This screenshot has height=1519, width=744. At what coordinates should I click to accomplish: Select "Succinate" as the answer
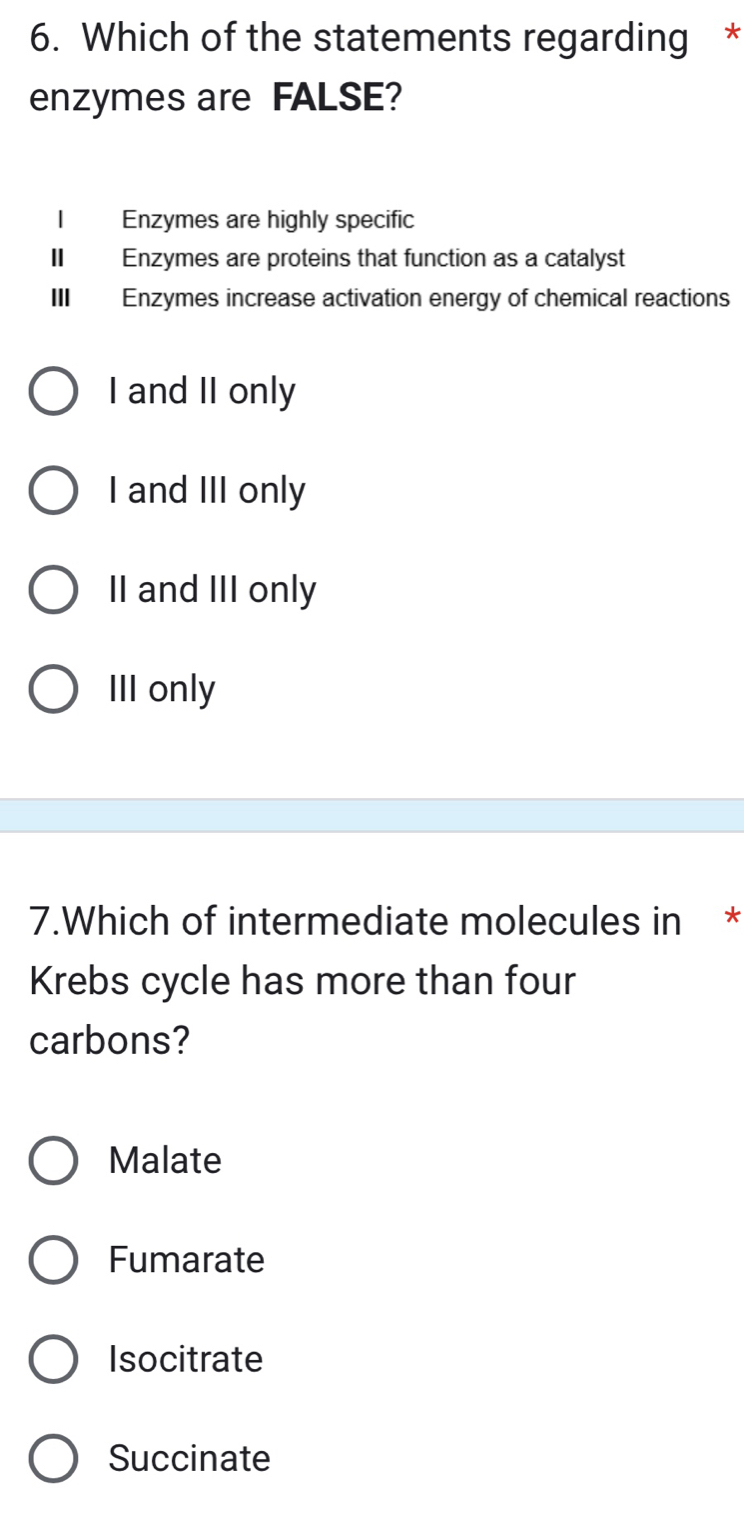click(x=55, y=1459)
